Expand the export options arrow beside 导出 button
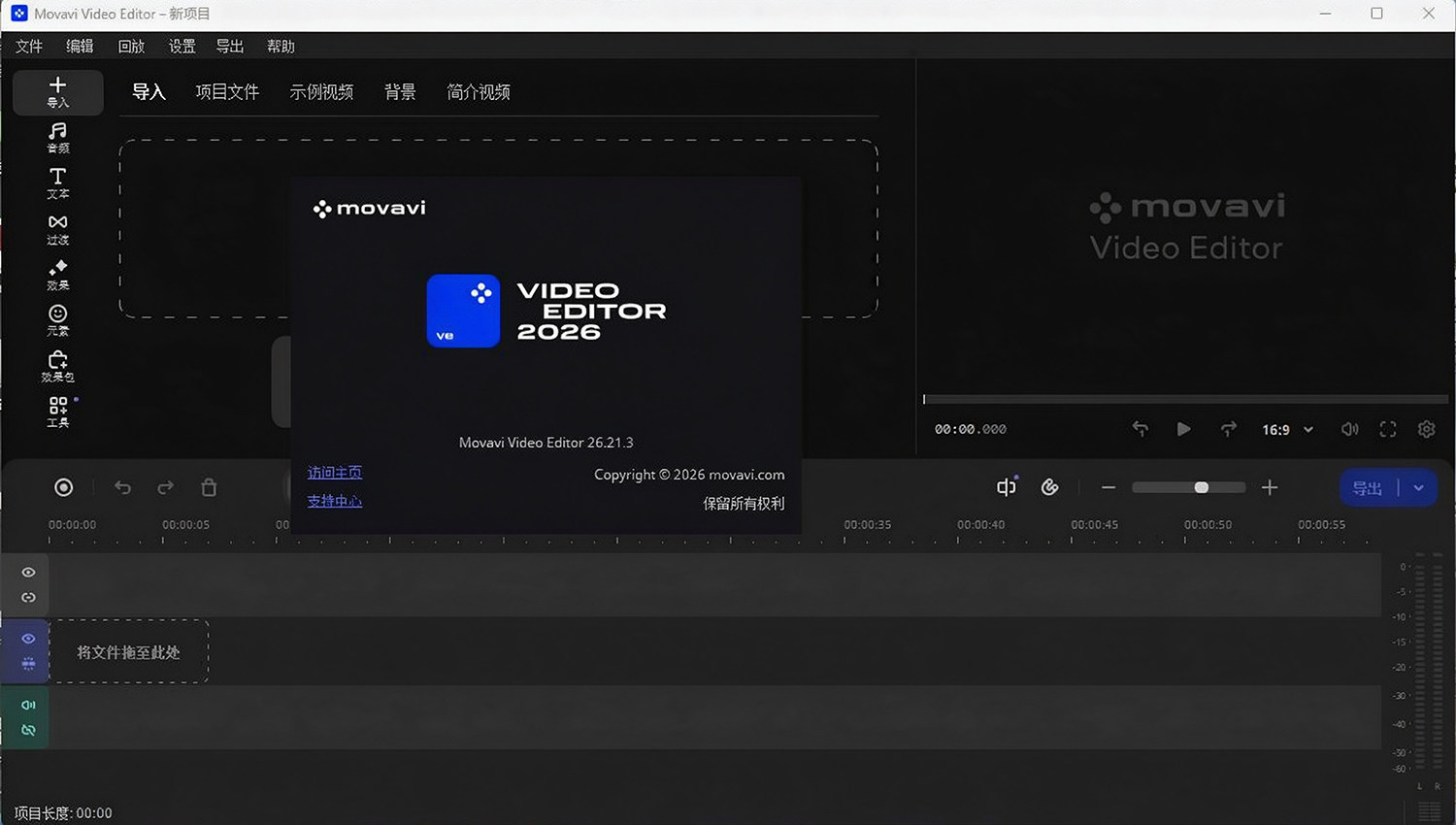Image resolution: width=1456 pixels, height=825 pixels. 1418,487
